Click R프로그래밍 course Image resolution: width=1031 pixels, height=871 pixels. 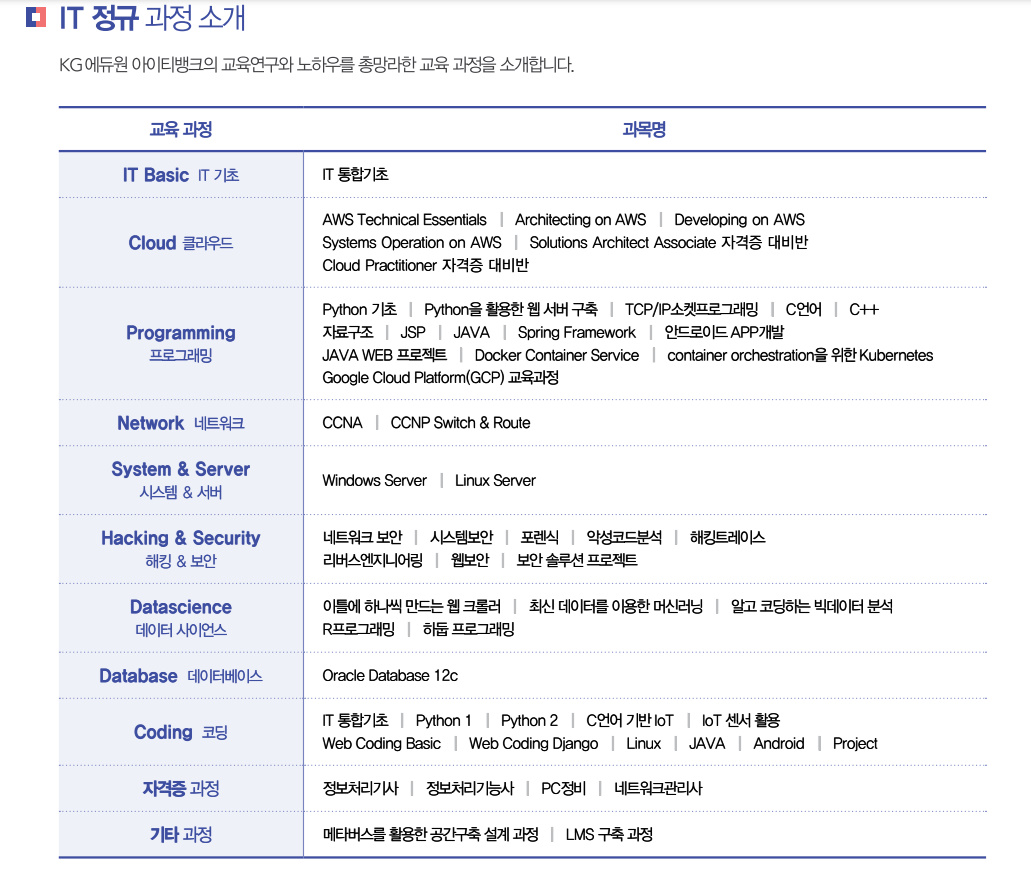tap(358, 630)
